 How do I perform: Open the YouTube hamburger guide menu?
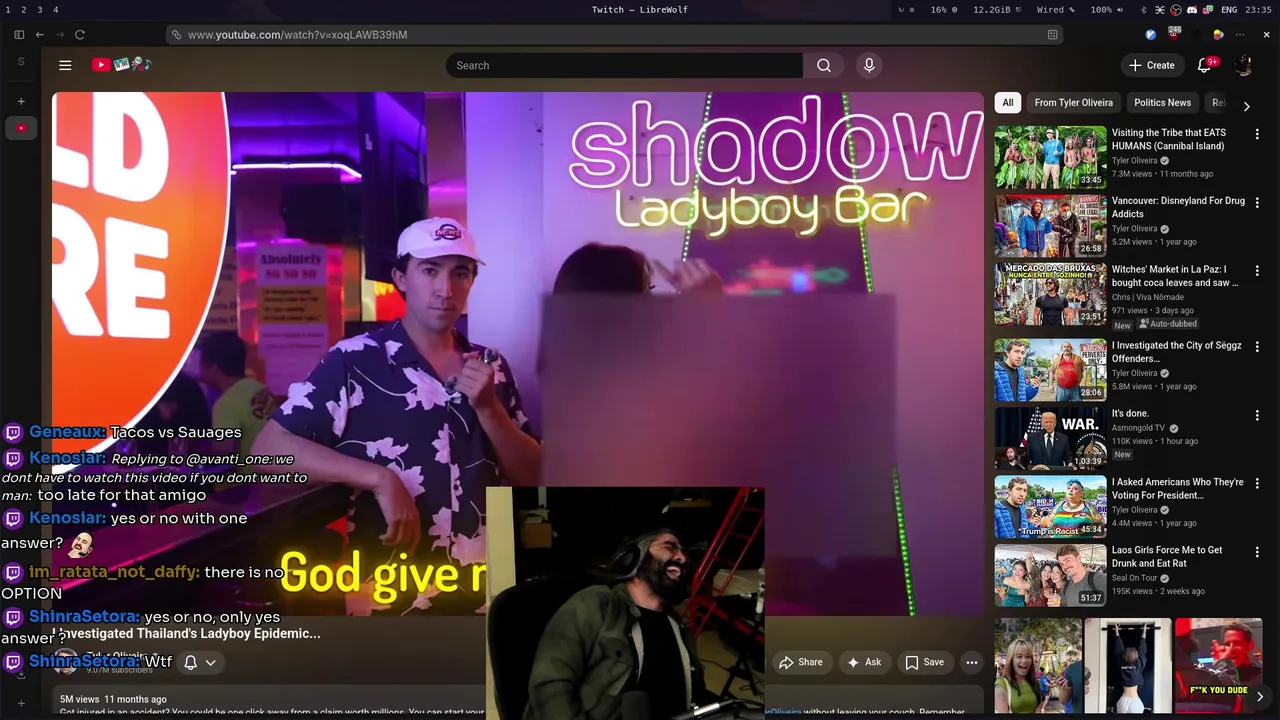tap(65, 65)
